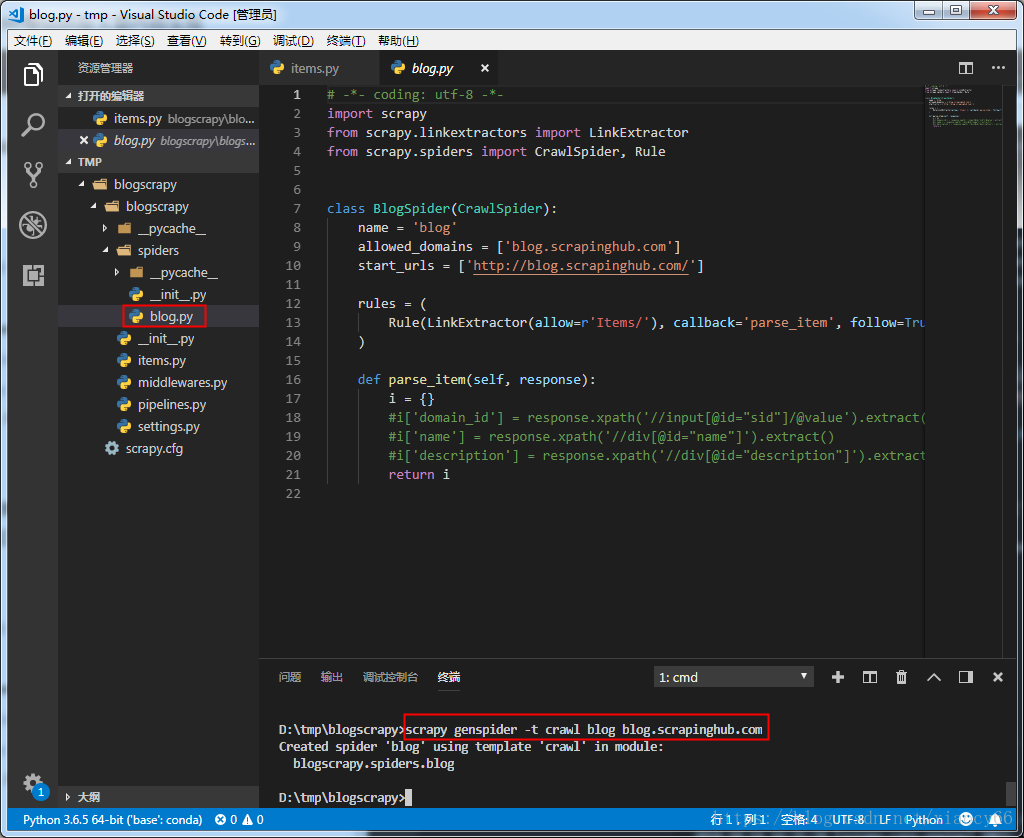Open the Source Control view
The image size is (1024, 838).
tap(33, 174)
